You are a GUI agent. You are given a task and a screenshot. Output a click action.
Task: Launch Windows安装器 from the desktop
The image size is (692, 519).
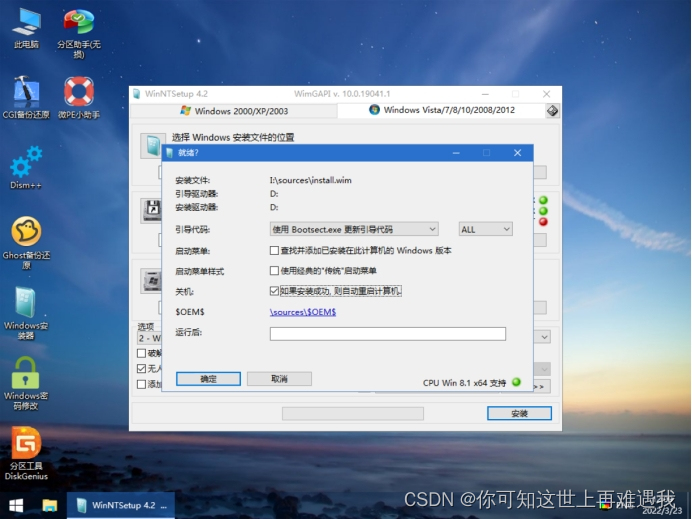pyautogui.click(x=26, y=313)
